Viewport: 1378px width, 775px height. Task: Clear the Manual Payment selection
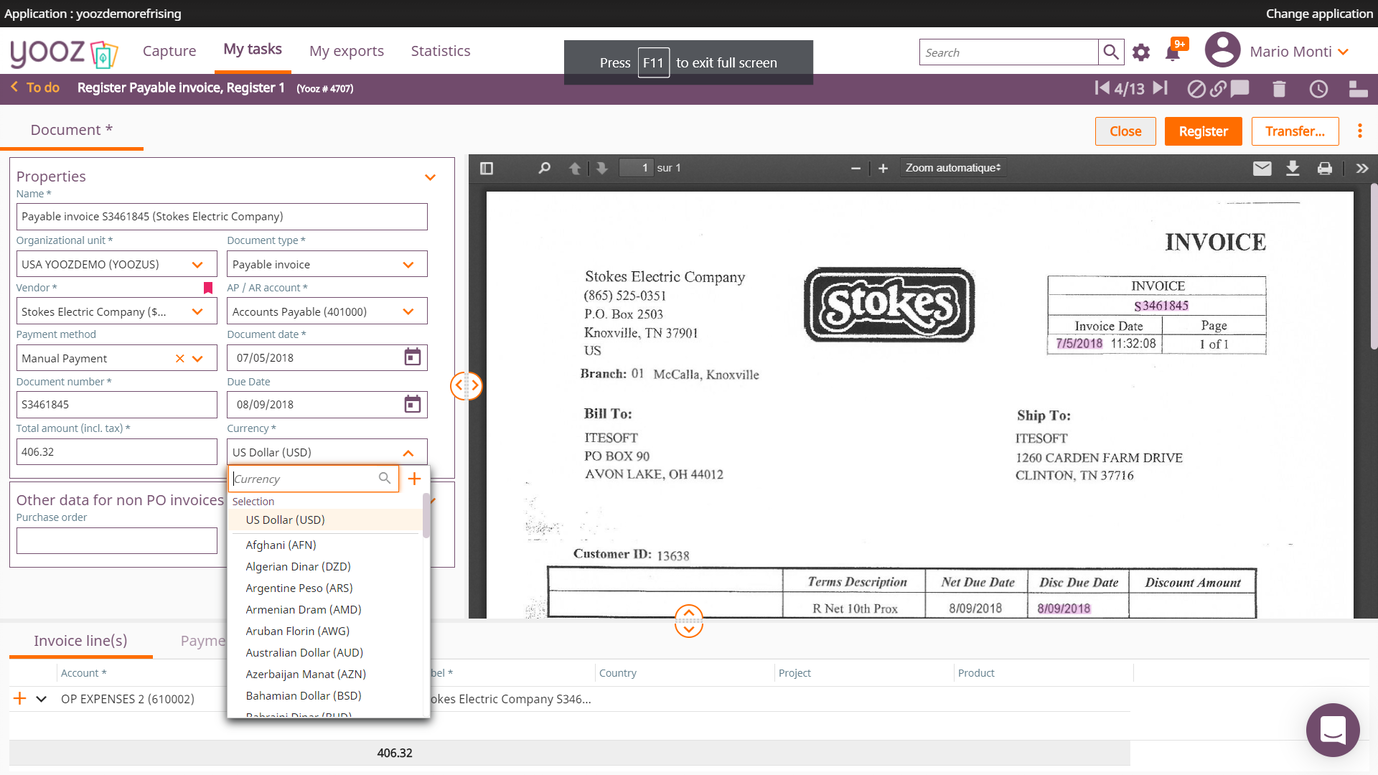pos(180,358)
